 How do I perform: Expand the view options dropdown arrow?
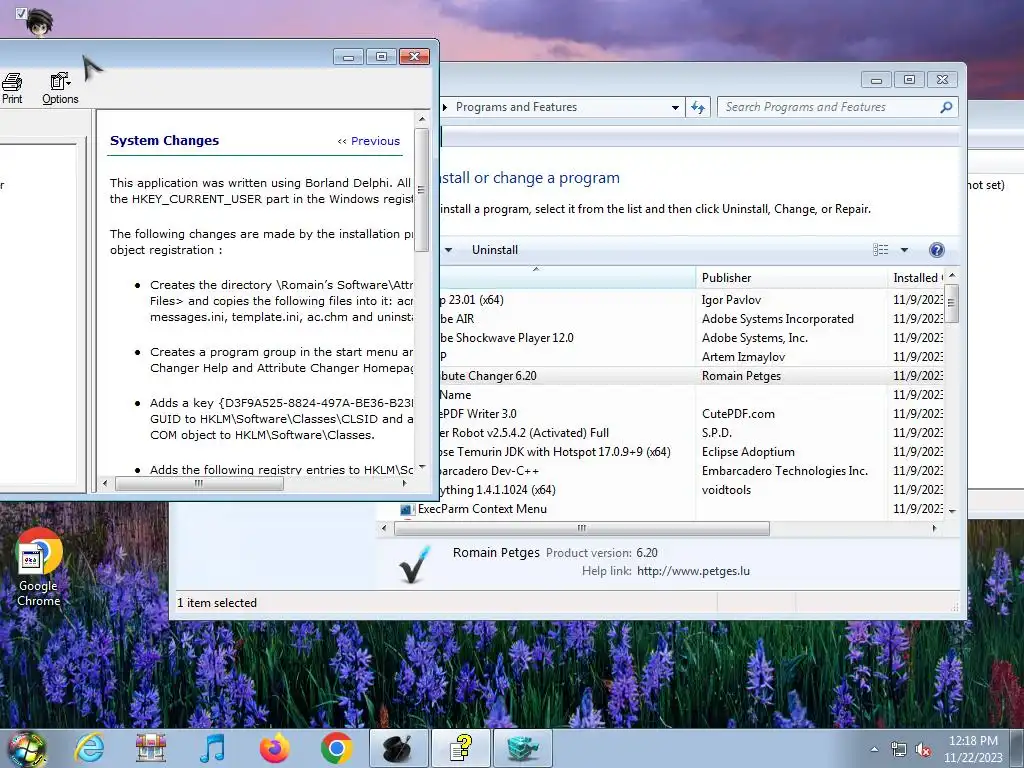click(904, 249)
